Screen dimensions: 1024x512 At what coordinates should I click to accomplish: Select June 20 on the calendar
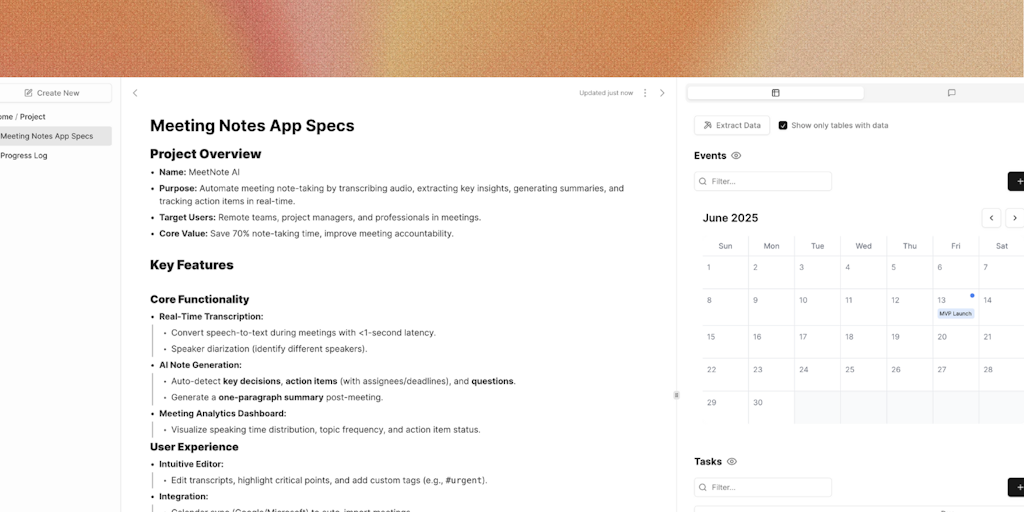[x=955, y=342]
